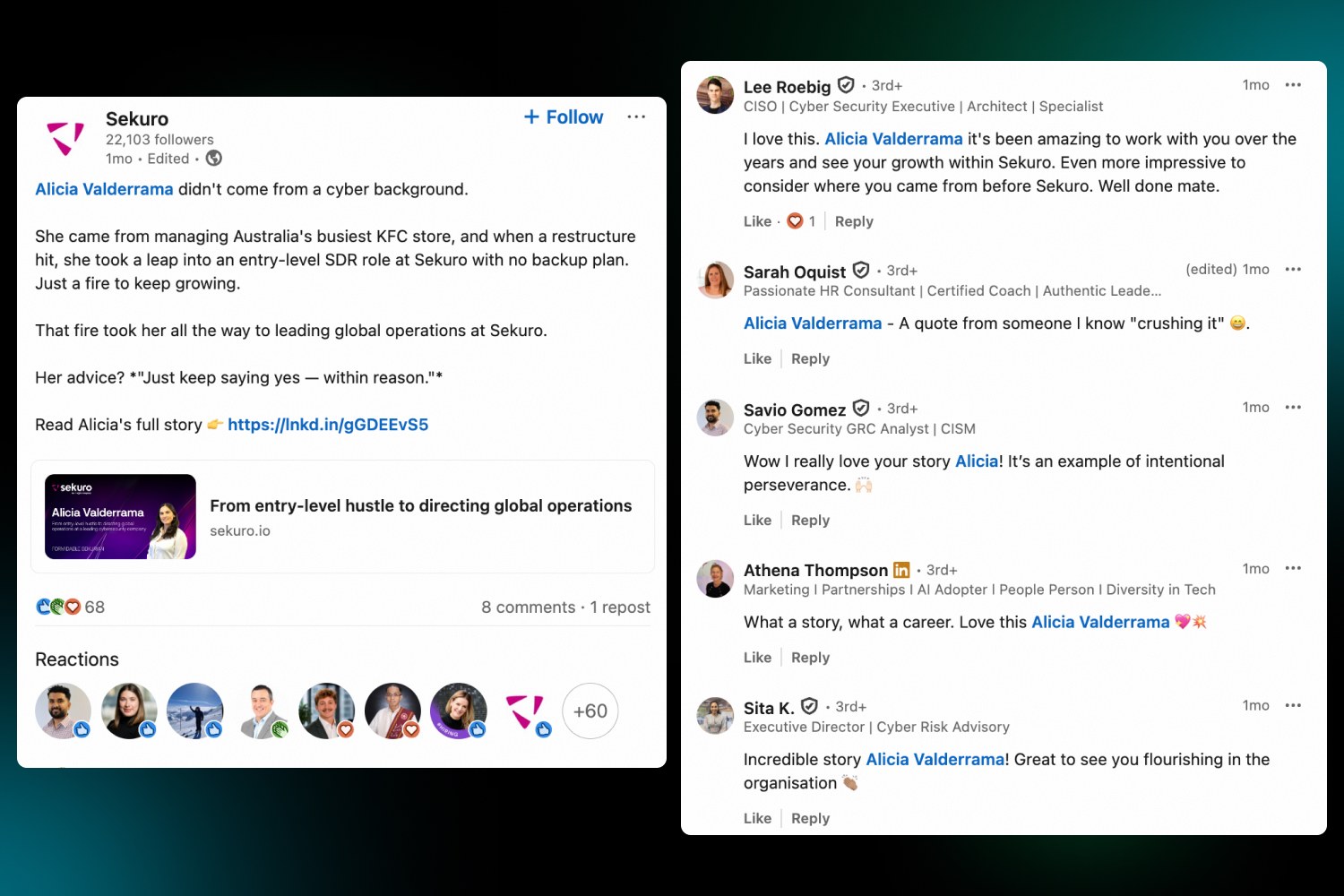Open Alicia Valderrama mention in the Sekuro post
The image size is (1344, 896).
[104, 189]
